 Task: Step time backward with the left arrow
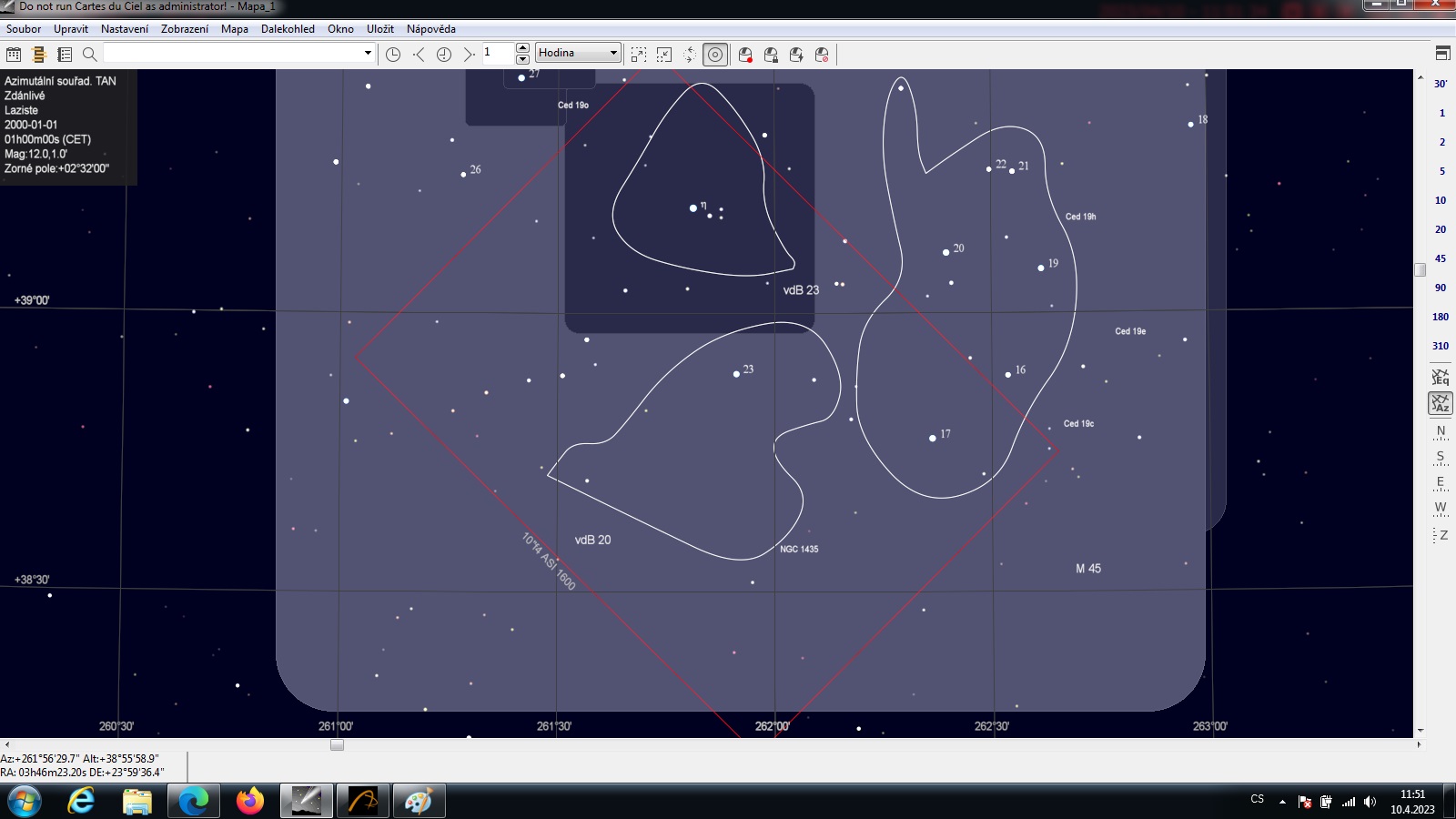pos(419,55)
